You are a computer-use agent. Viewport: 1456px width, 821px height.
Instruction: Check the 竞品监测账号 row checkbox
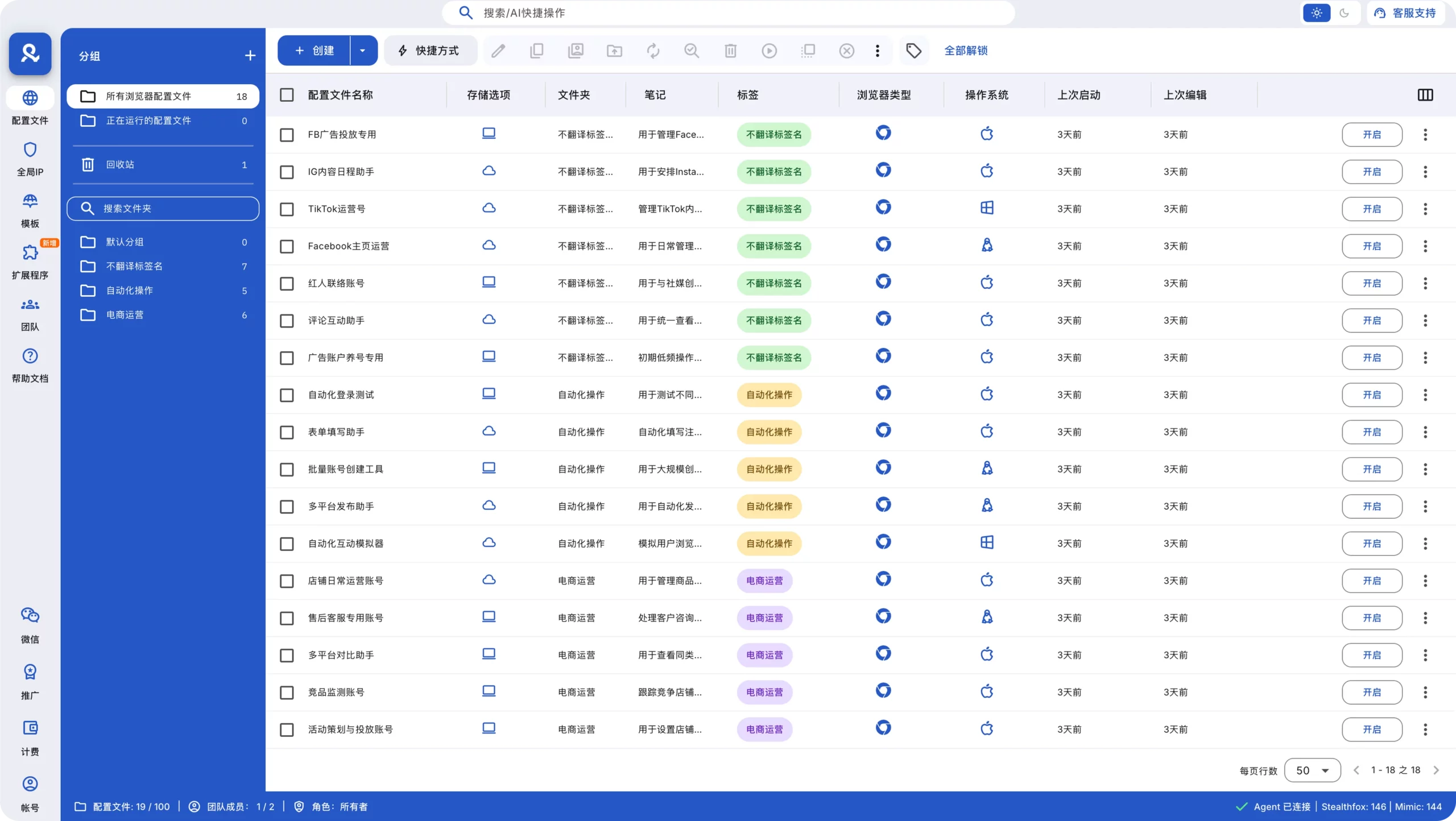point(287,693)
